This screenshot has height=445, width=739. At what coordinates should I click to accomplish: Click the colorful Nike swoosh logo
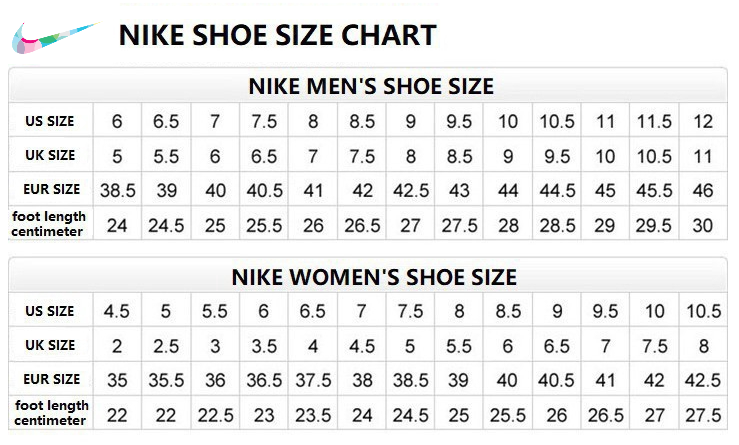click(x=55, y=37)
